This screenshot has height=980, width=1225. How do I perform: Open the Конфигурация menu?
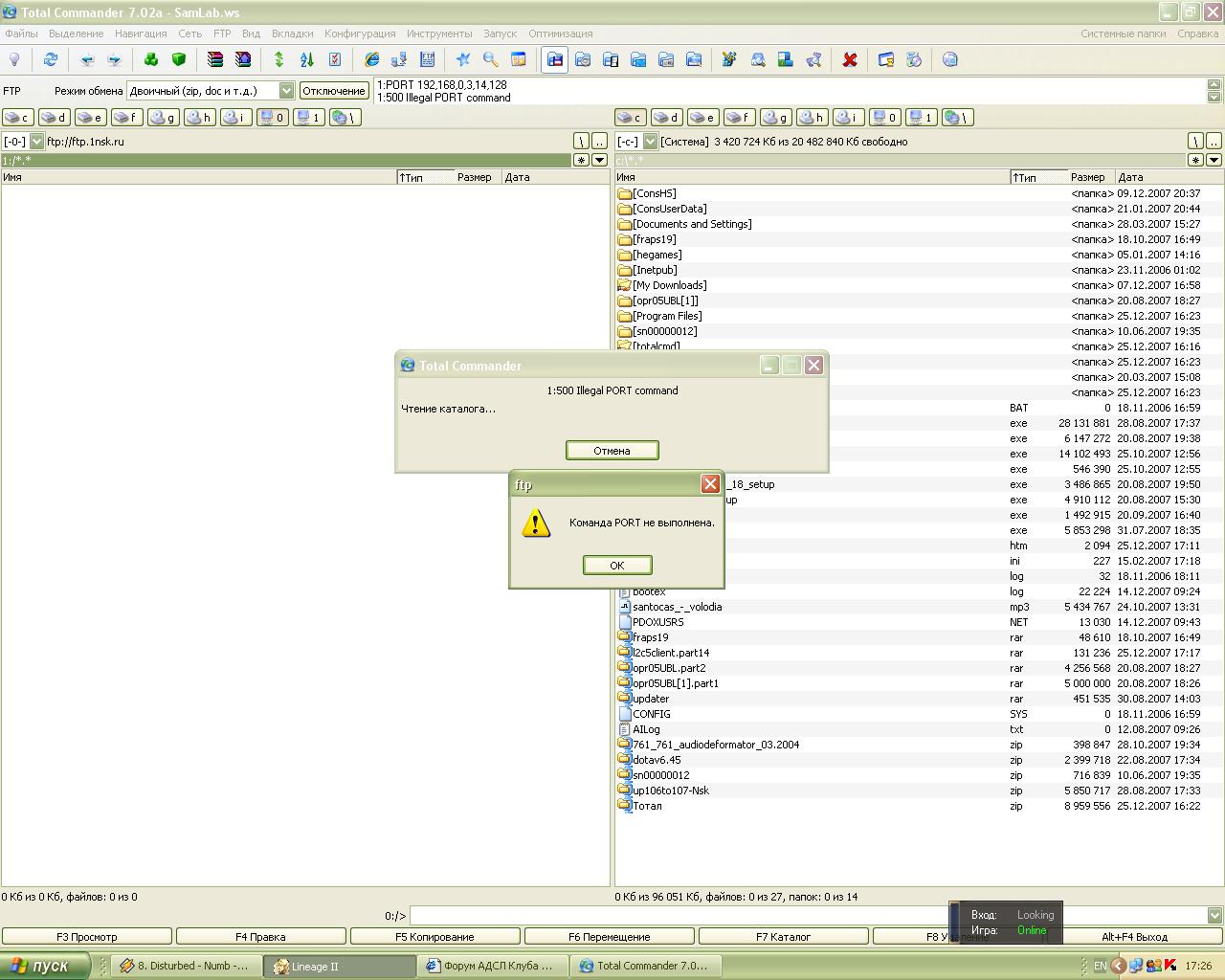(x=359, y=33)
